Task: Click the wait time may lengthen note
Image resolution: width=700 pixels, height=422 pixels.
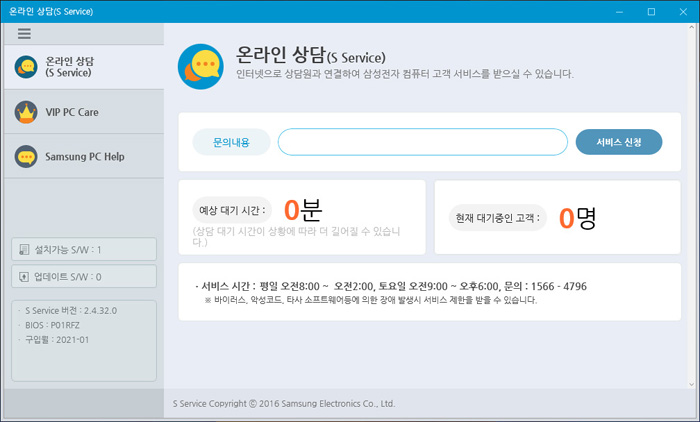Action: pyautogui.click(x=296, y=237)
